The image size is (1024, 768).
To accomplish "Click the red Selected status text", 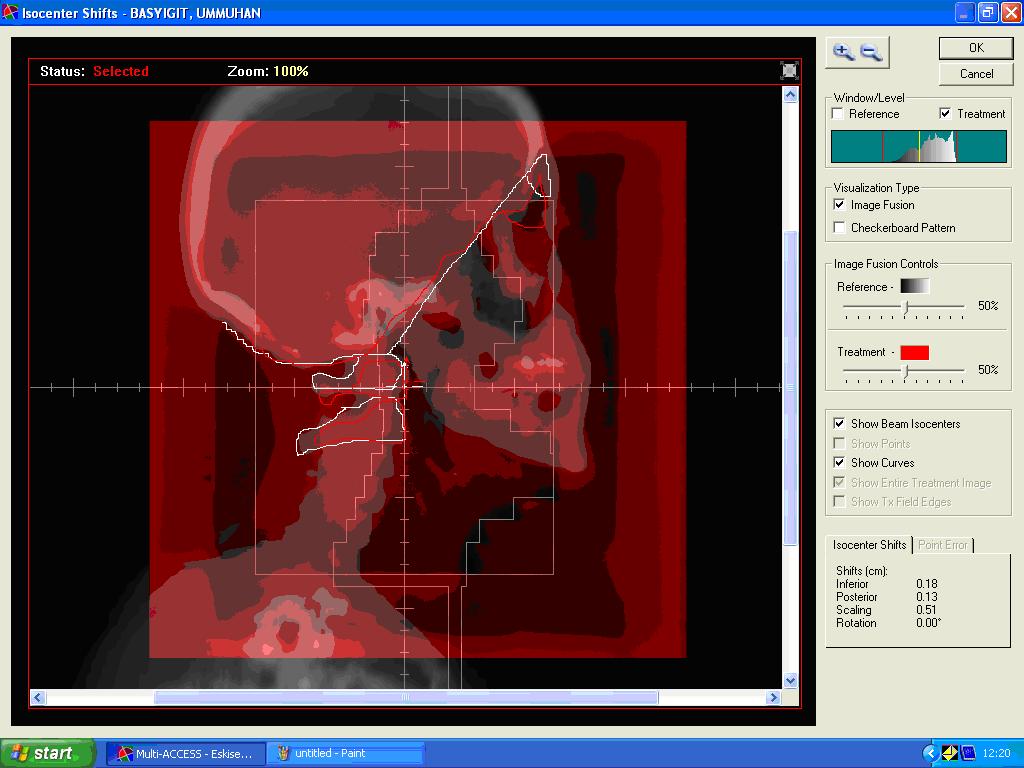I will [x=121, y=71].
